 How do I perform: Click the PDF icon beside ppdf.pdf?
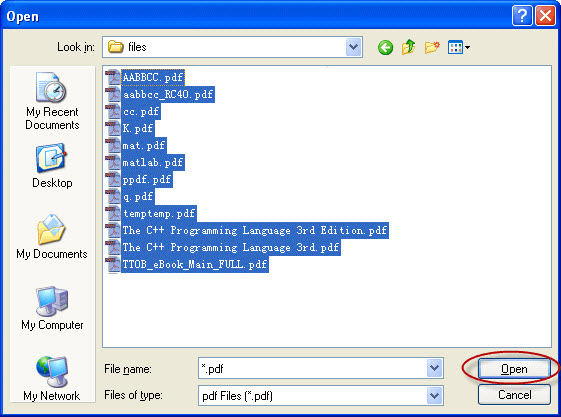tap(113, 180)
